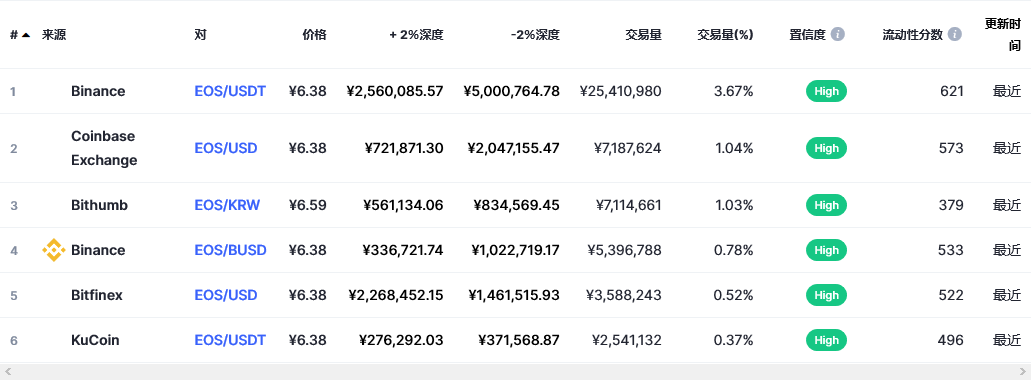1031x380 pixels.
Task: Click the right arrow of horizontal scrollbar
Action: coord(1022,372)
